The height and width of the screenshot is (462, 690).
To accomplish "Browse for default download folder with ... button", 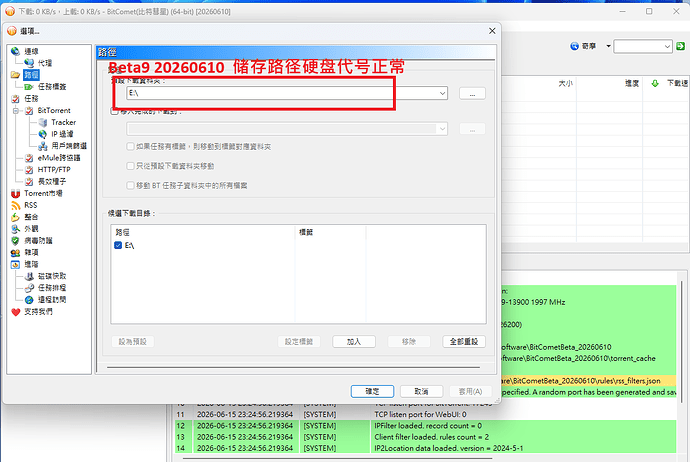I will [x=472, y=93].
